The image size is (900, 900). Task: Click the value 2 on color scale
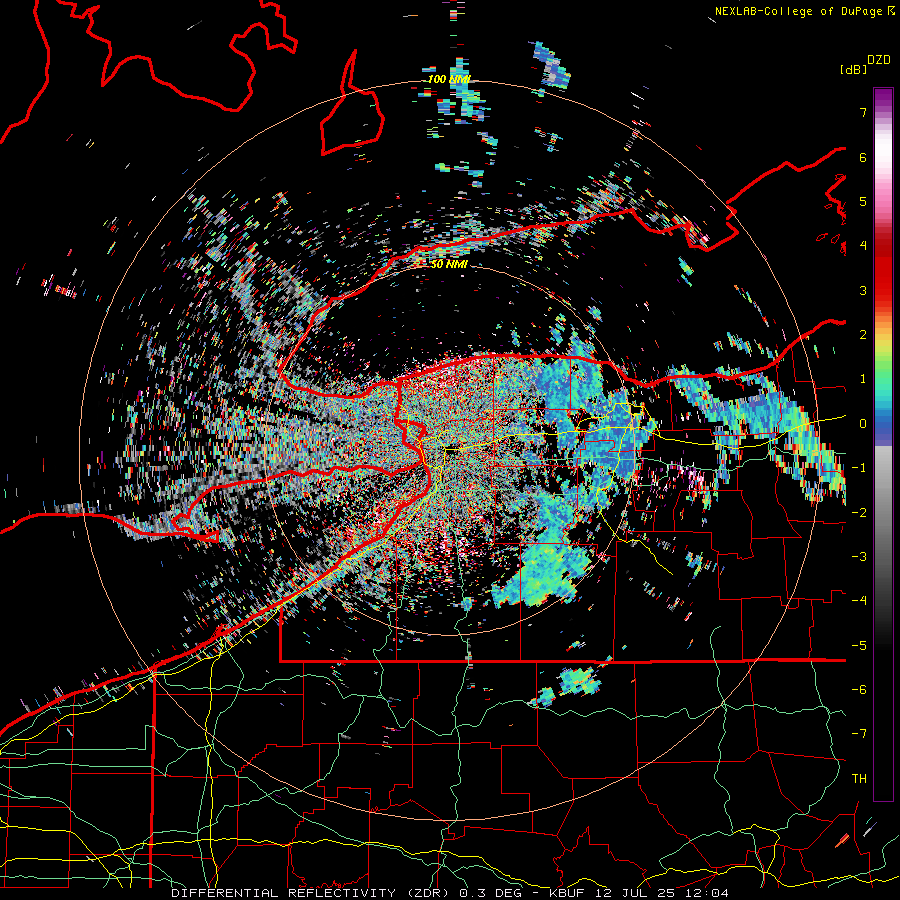pyautogui.click(x=863, y=335)
